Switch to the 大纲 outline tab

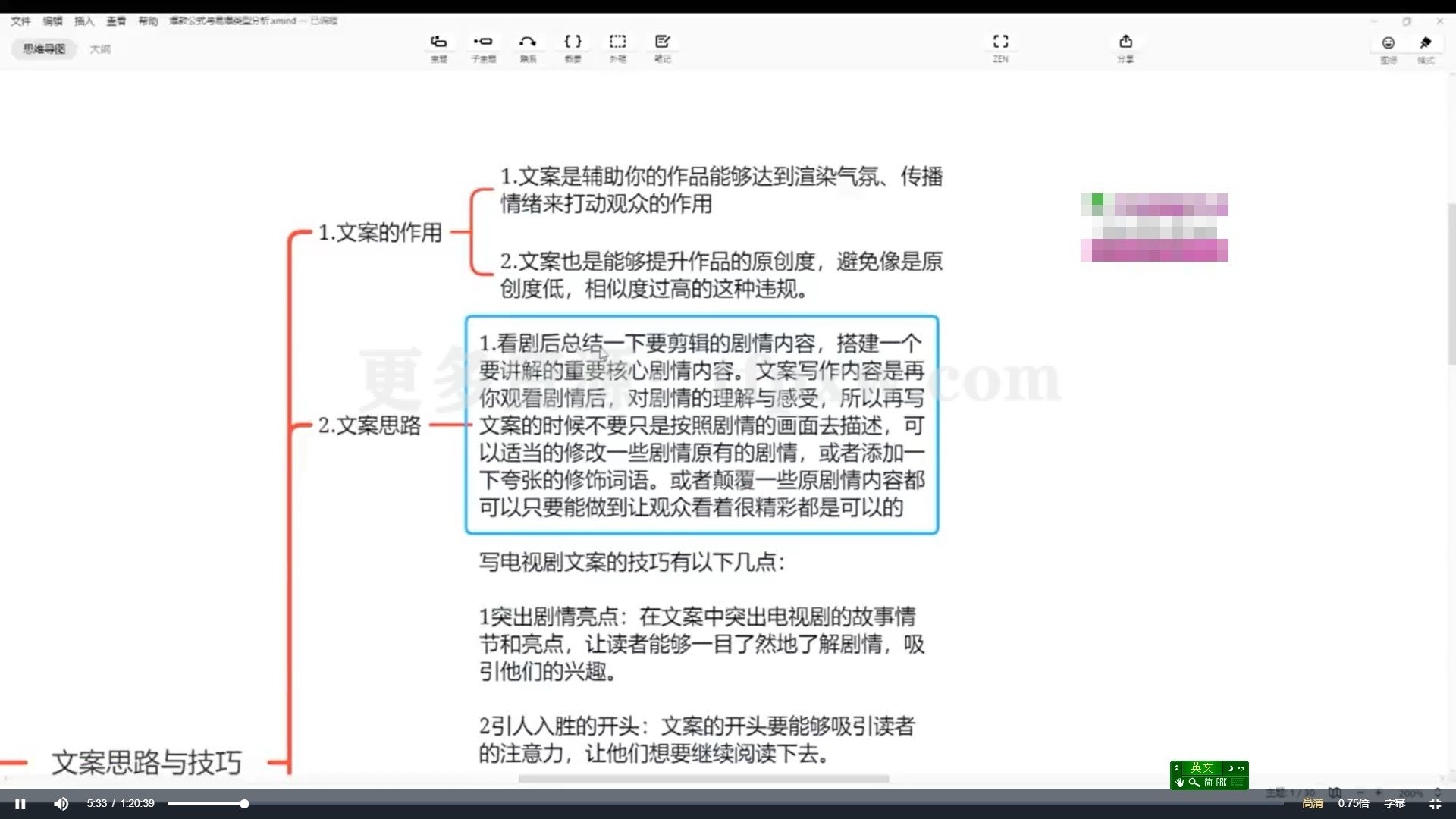coord(101,48)
